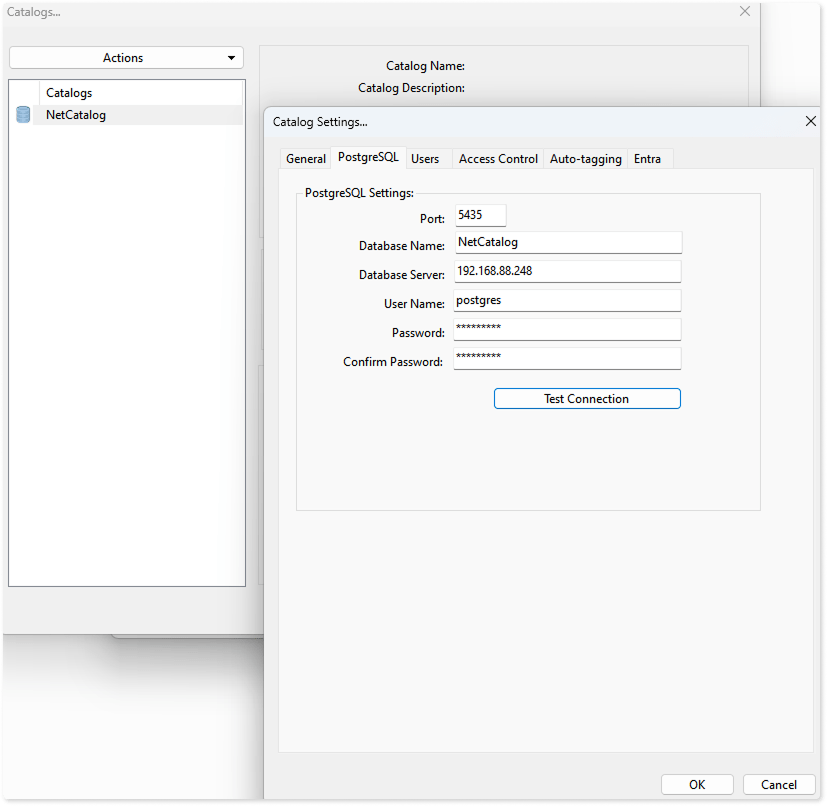Select the PostgreSQL tab
This screenshot has height=806, width=827.
point(368,157)
